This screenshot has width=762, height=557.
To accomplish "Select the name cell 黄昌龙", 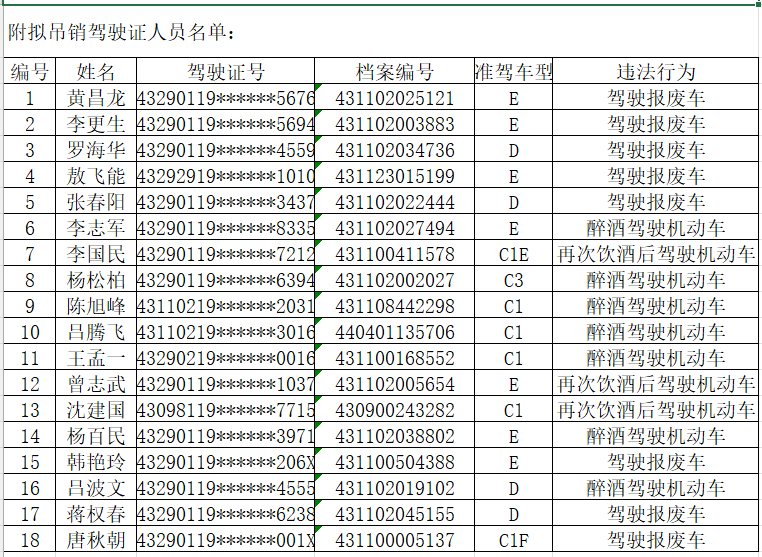I will pyautogui.click(x=96, y=98).
